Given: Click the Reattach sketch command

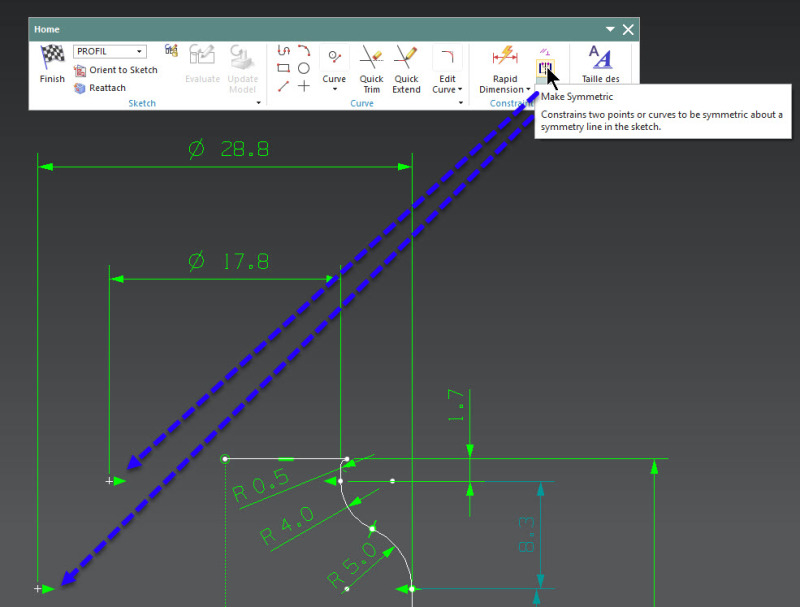Looking at the screenshot, I should tap(100, 88).
